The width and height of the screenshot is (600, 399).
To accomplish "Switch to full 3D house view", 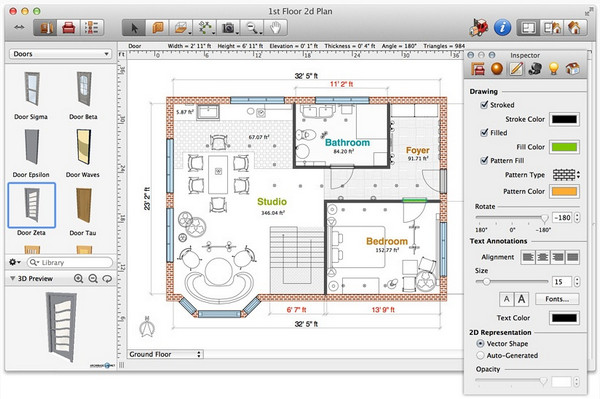I will (574, 28).
